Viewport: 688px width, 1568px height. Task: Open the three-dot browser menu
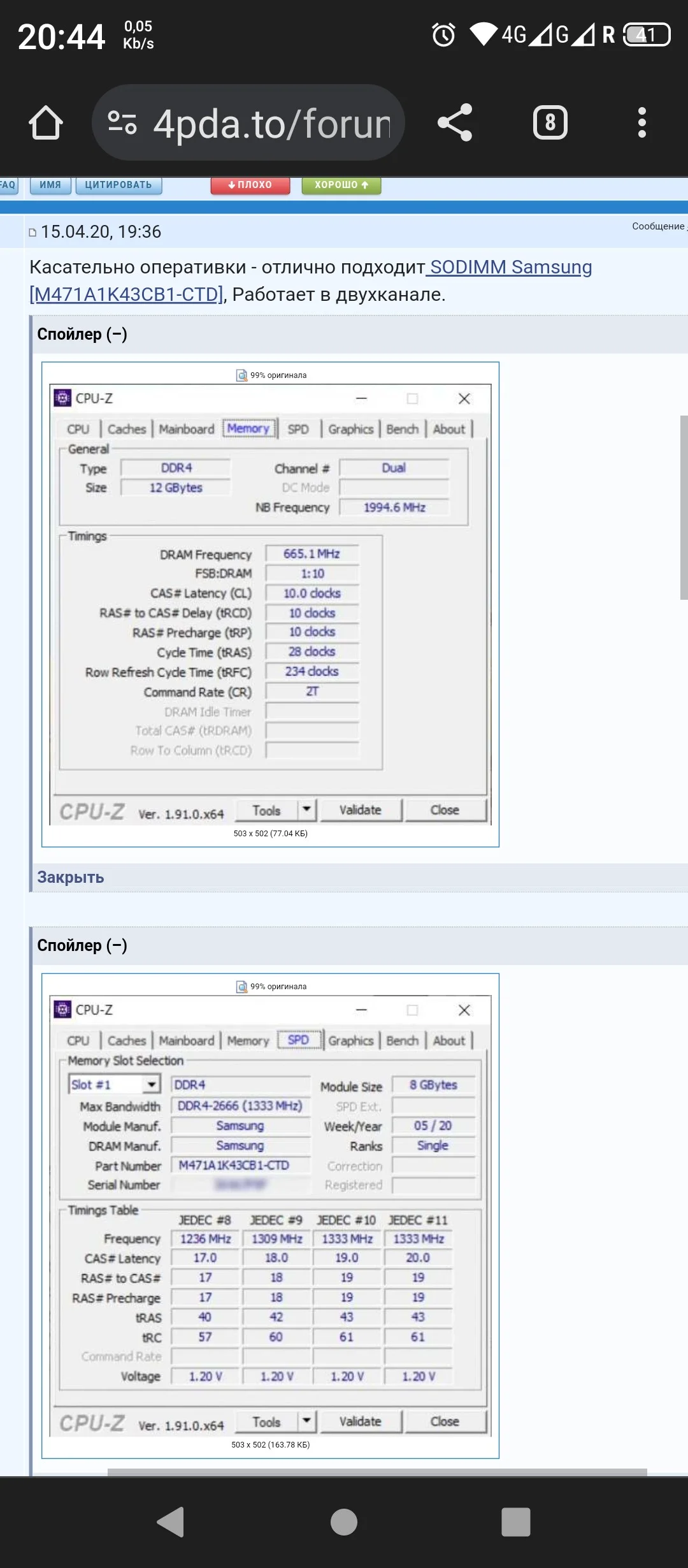click(x=641, y=122)
